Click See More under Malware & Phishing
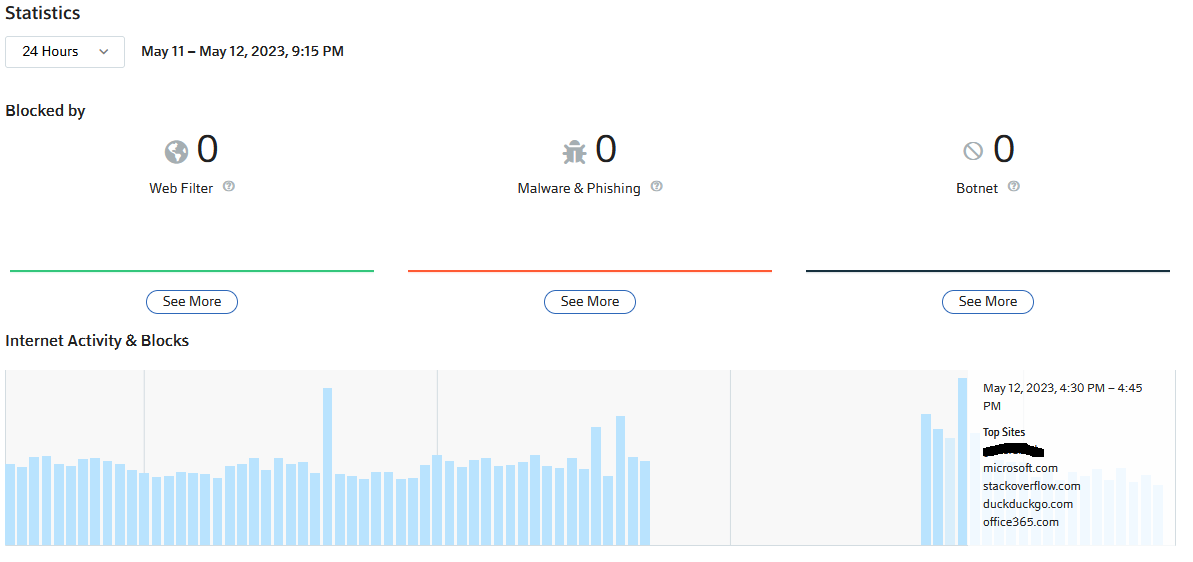 [590, 301]
